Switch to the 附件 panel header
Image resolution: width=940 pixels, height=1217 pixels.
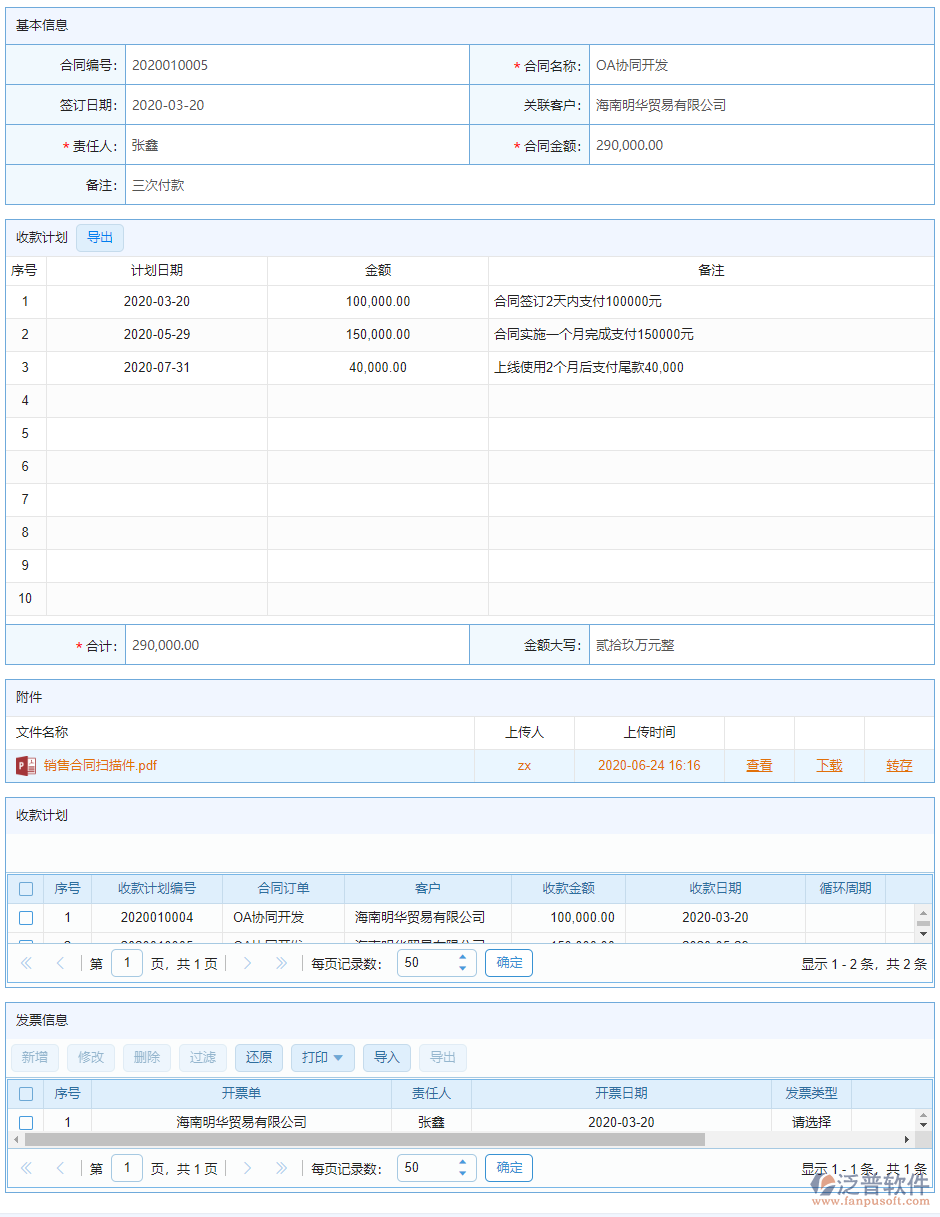pyautogui.click(x=30, y=697)
